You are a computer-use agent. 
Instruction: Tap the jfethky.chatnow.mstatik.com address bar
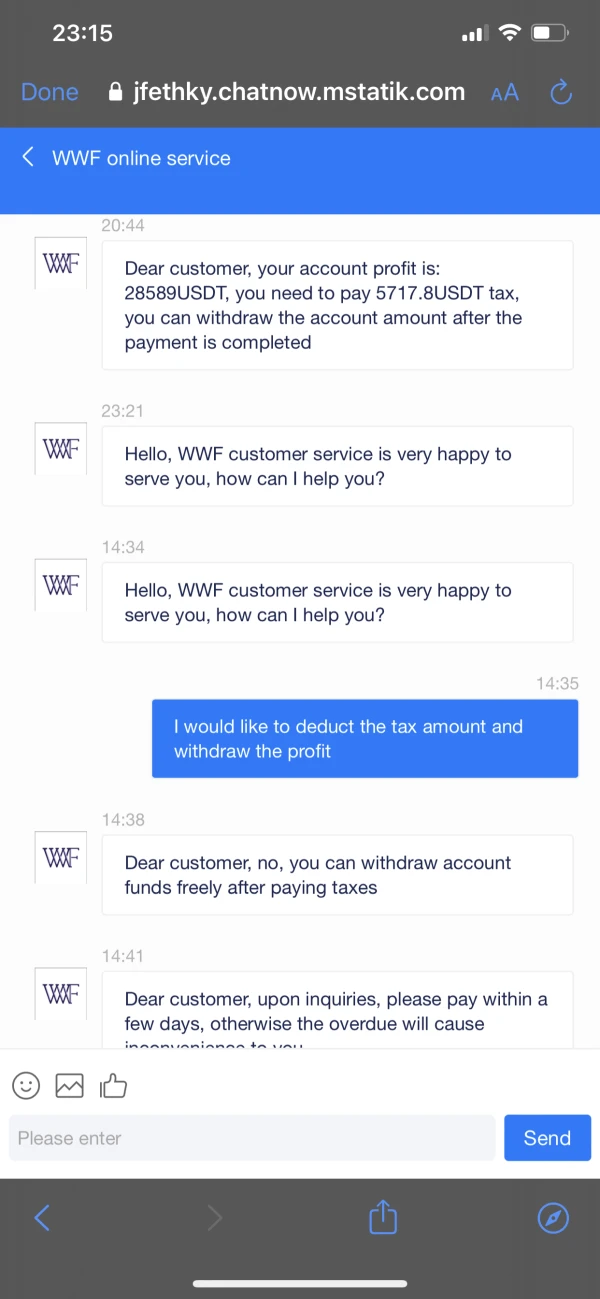tap(299, 93)
